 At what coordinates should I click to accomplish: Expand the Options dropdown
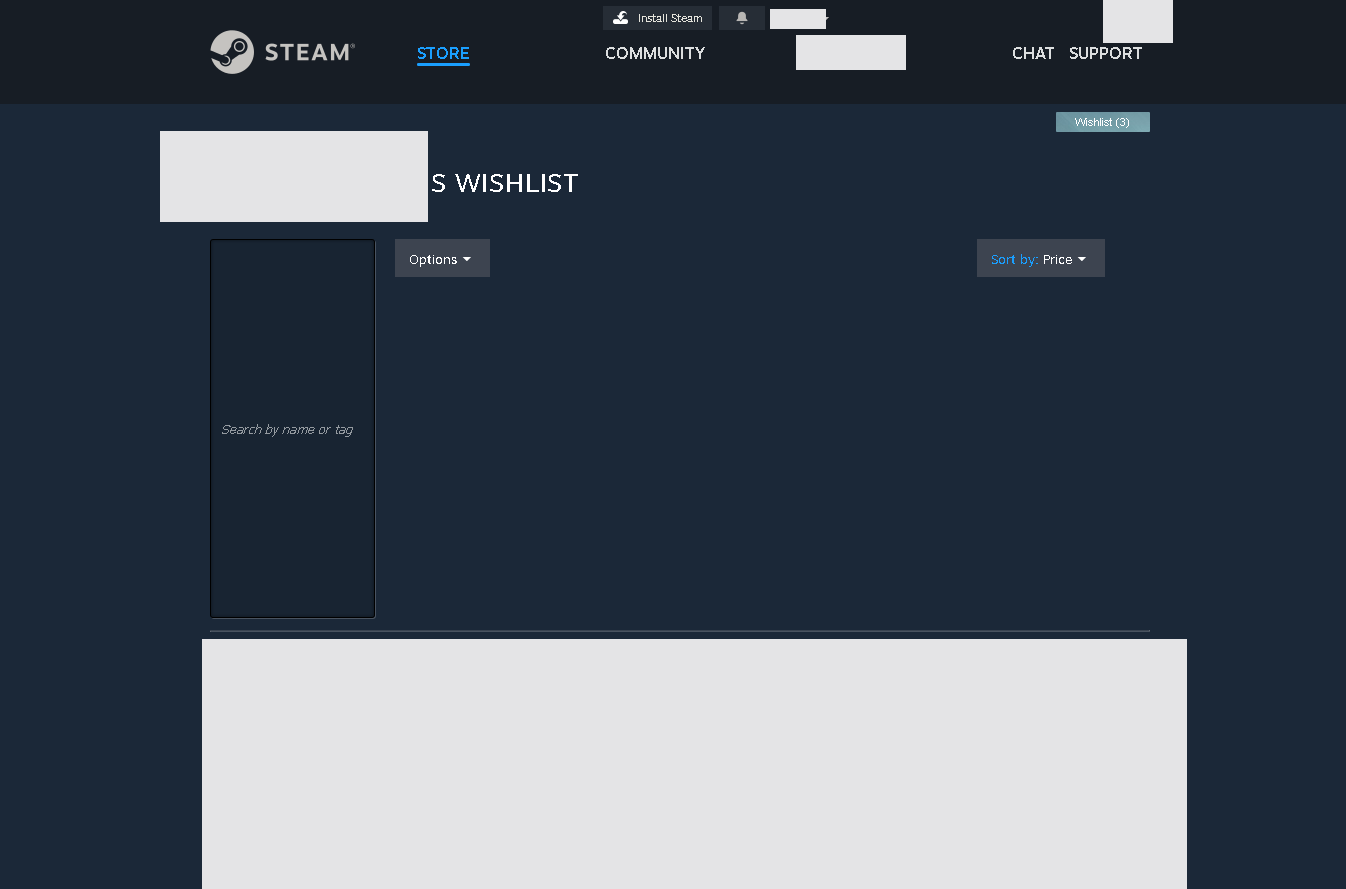tap(442, 258)
